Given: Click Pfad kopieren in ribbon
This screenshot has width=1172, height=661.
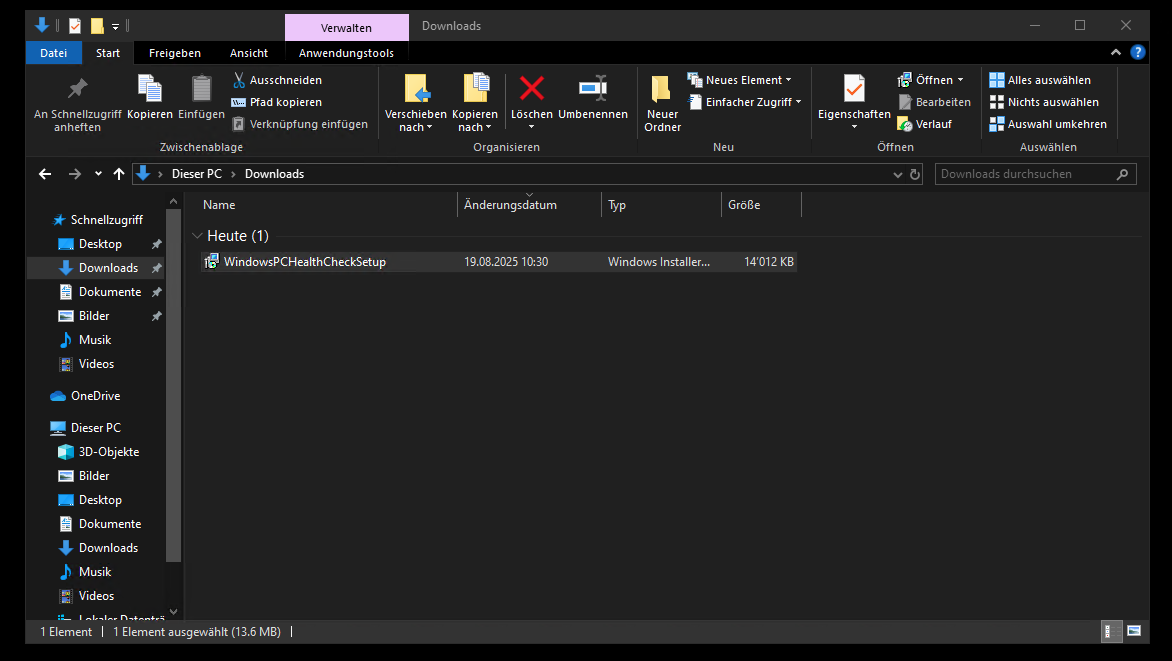Looking at the screenshot, I should [277, 102].
